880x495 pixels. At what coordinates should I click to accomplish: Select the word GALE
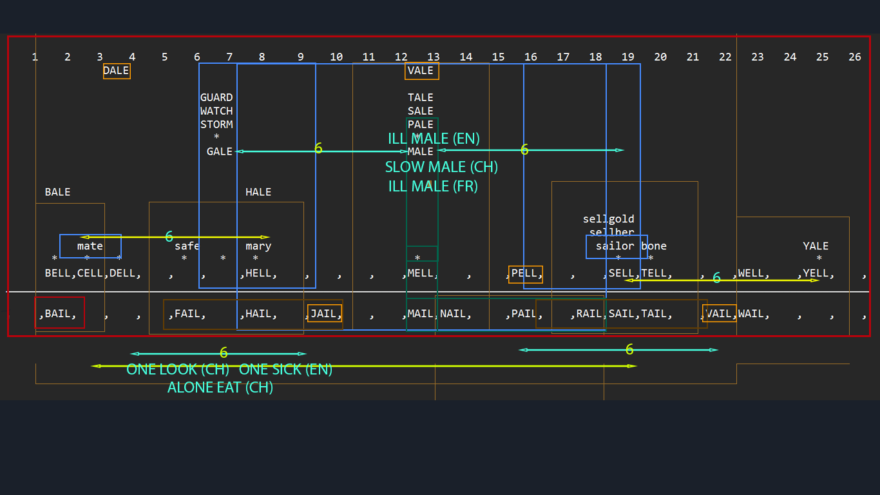pyautogui.click(x=219, y=151)
